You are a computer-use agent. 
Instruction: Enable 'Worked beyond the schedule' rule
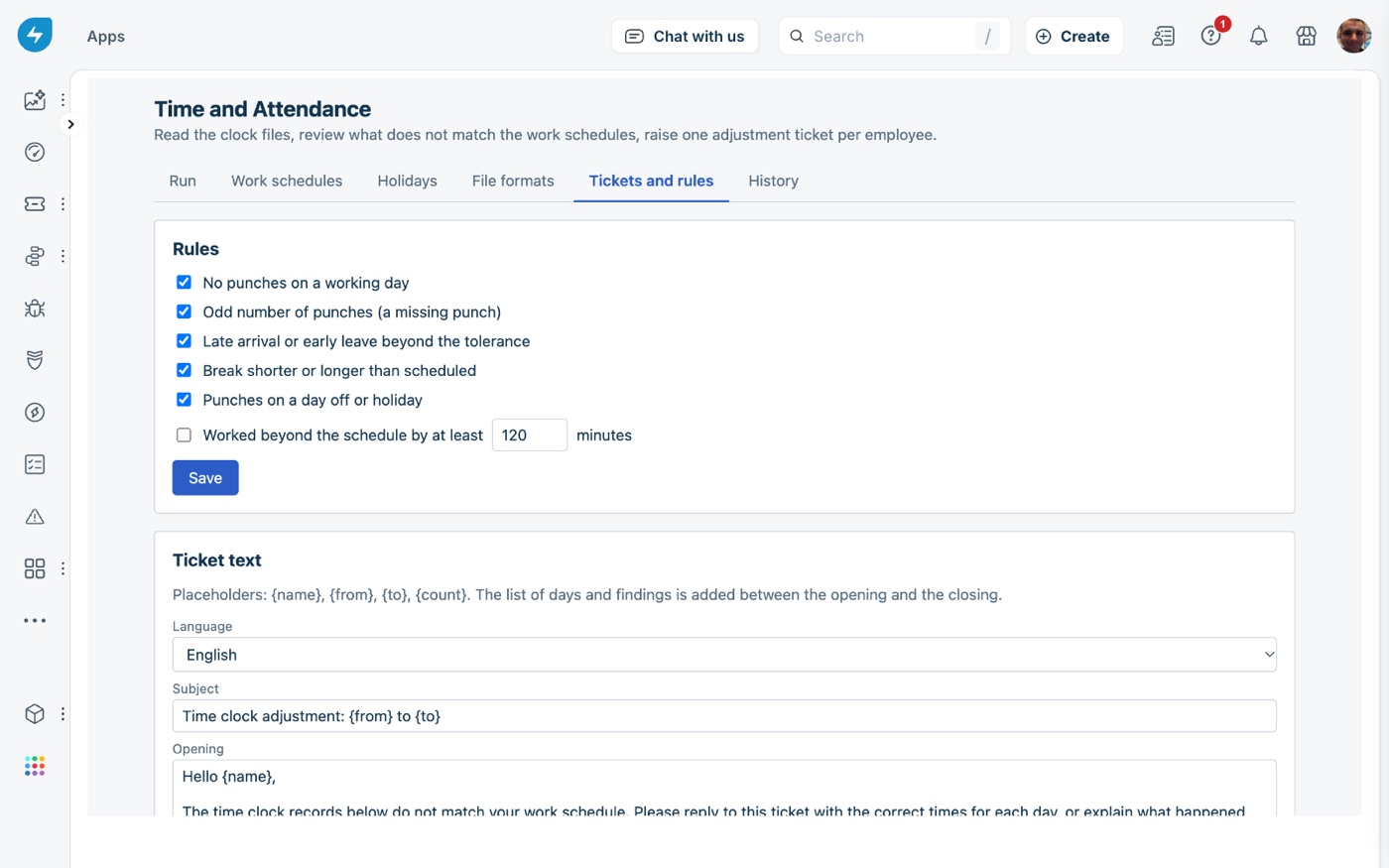pos(184,435)
